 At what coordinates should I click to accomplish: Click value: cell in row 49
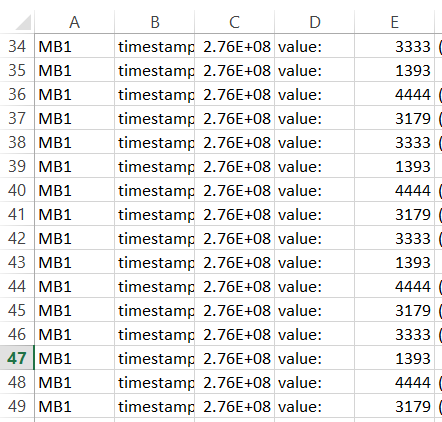(x=314, y=406)
